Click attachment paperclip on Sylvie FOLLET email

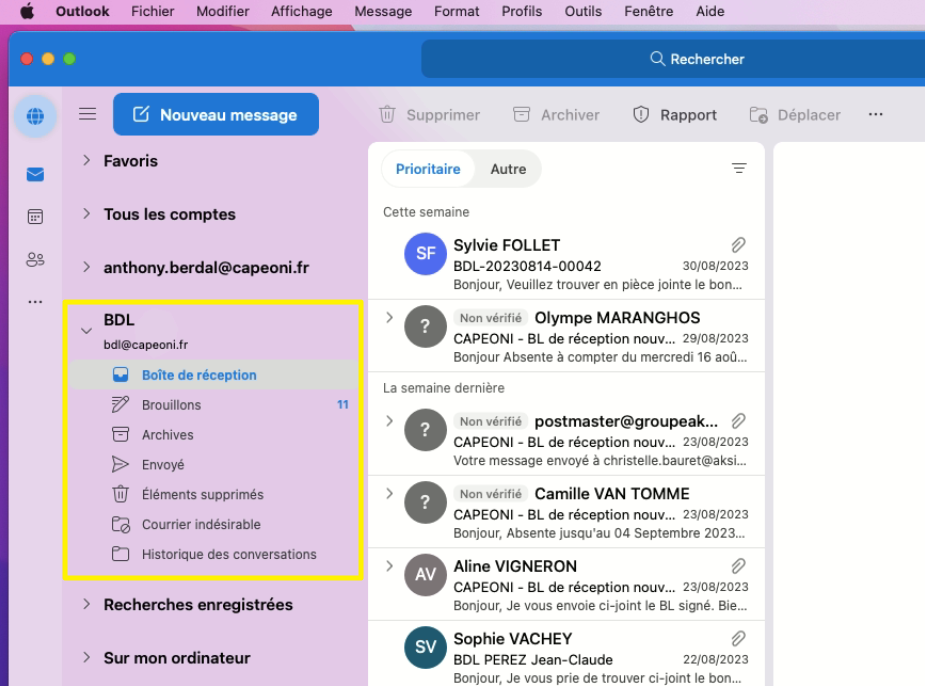coord(739,245)
